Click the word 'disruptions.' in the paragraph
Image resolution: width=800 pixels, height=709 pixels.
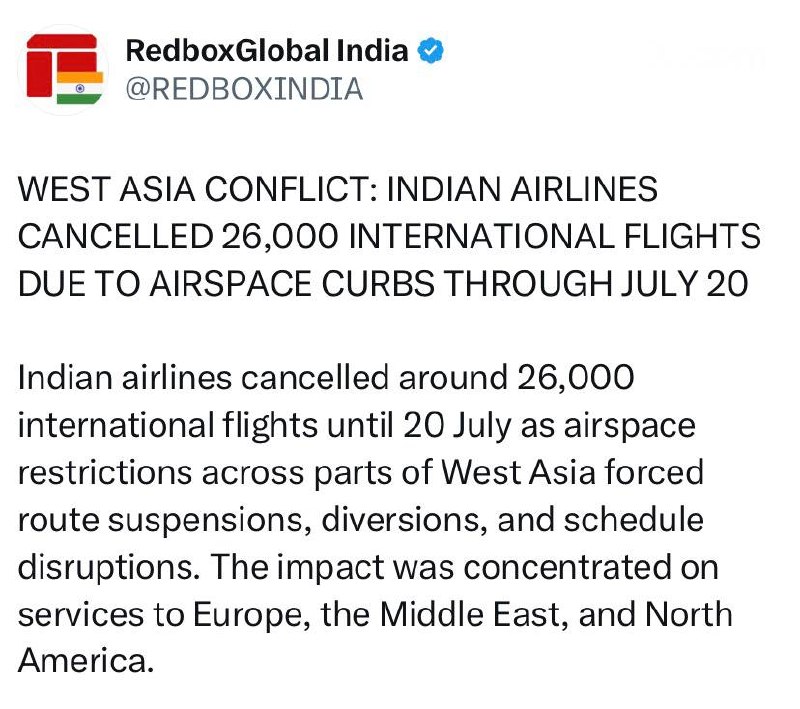[109, 568]
